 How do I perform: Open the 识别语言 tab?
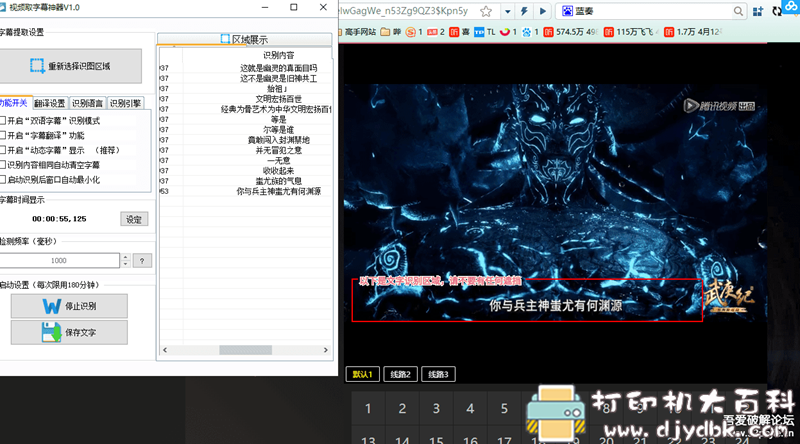pyautogui.click(x=87, y=103)
